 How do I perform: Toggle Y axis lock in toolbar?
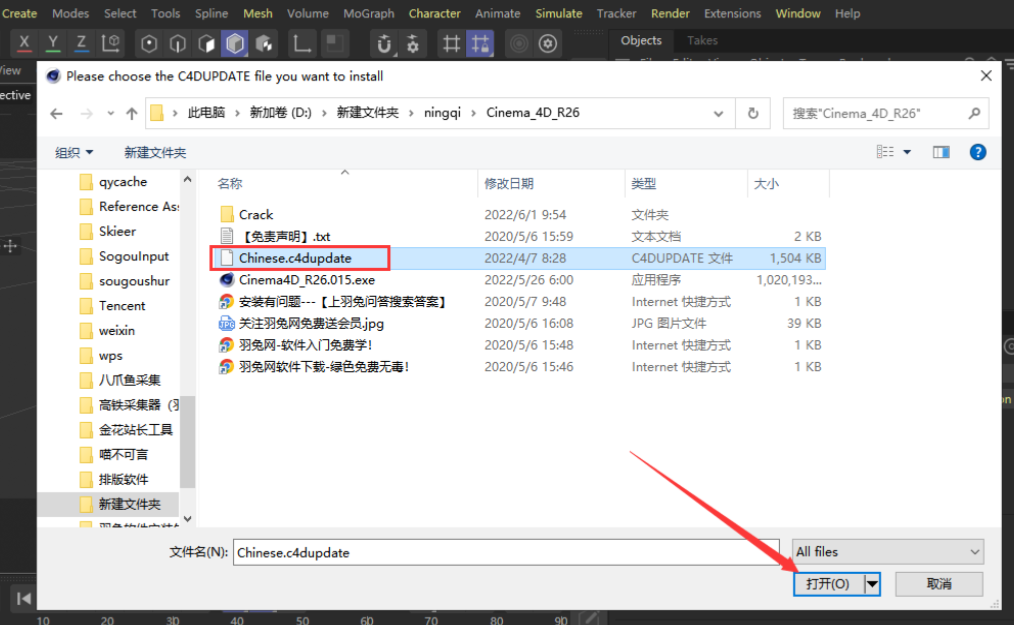pyautogui.click(x=53, y=43)
